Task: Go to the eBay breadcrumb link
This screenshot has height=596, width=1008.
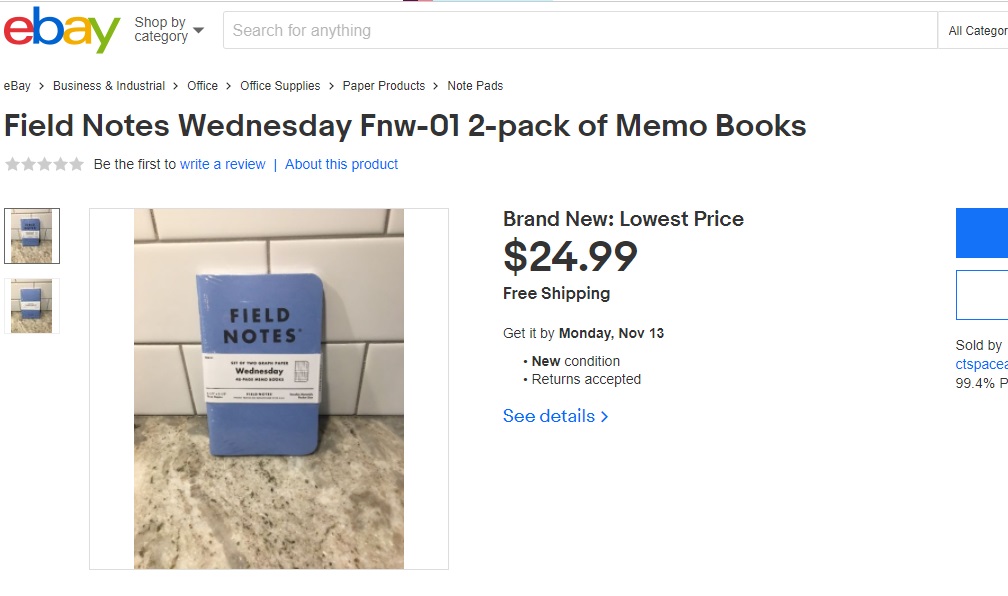Action: (17, 86)
